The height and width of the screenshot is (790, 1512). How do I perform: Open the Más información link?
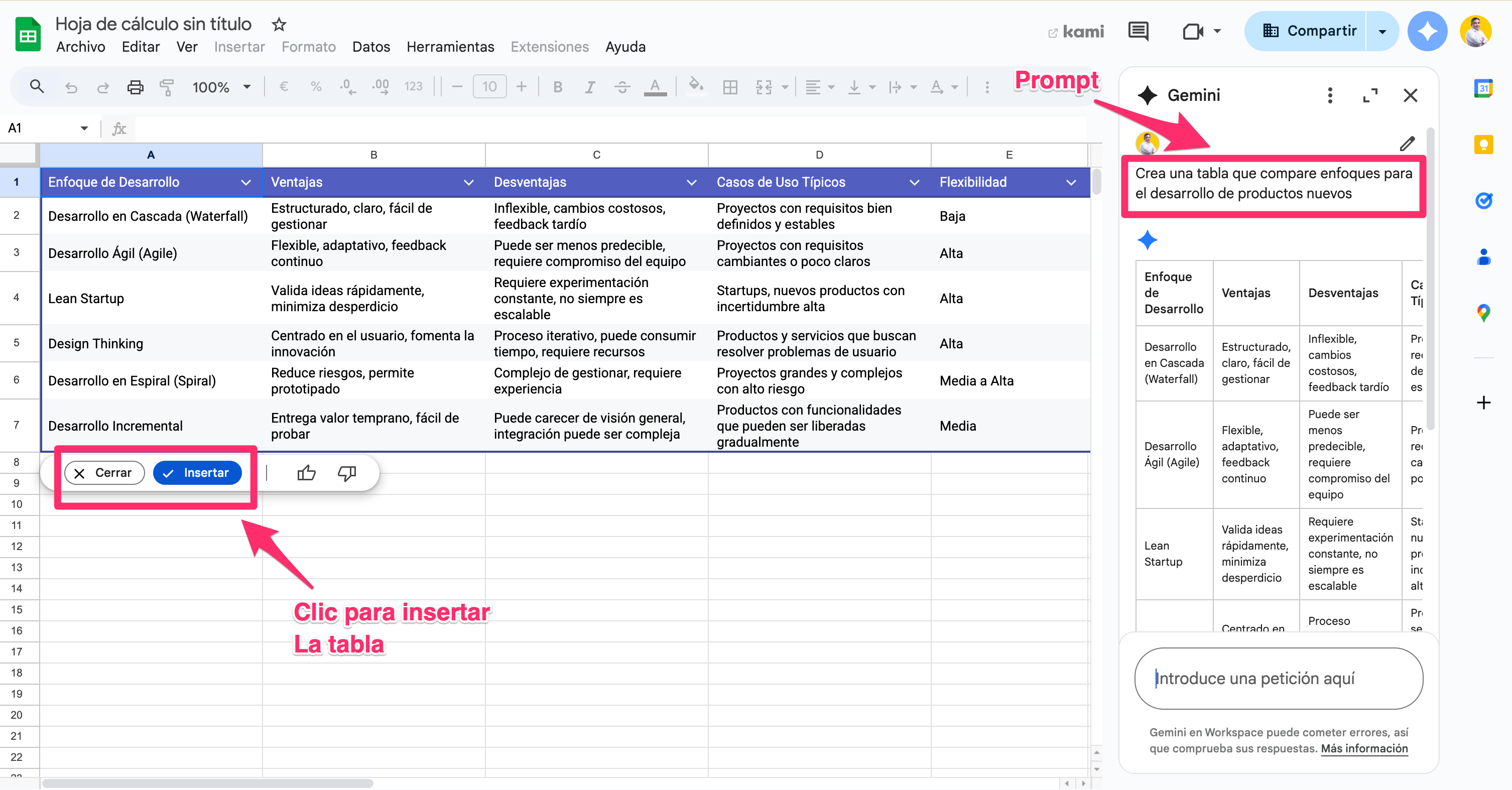point(1363,748)
